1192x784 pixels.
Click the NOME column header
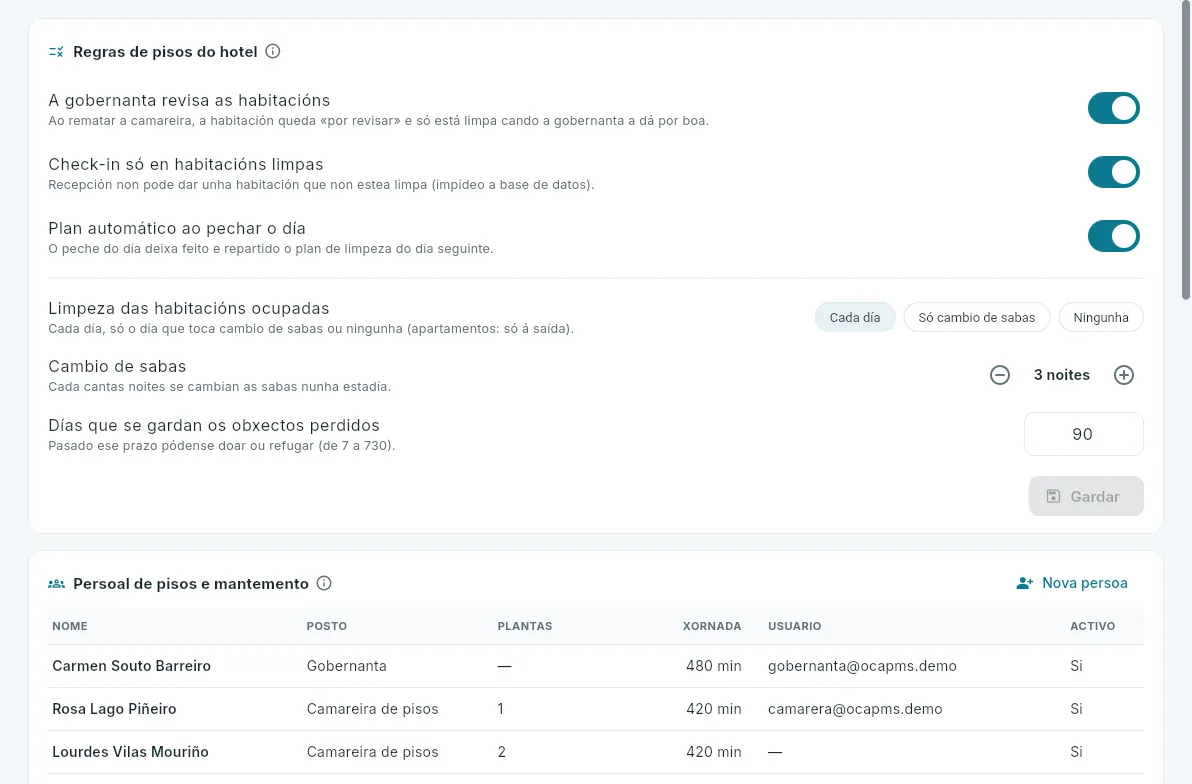coord(70,626)
